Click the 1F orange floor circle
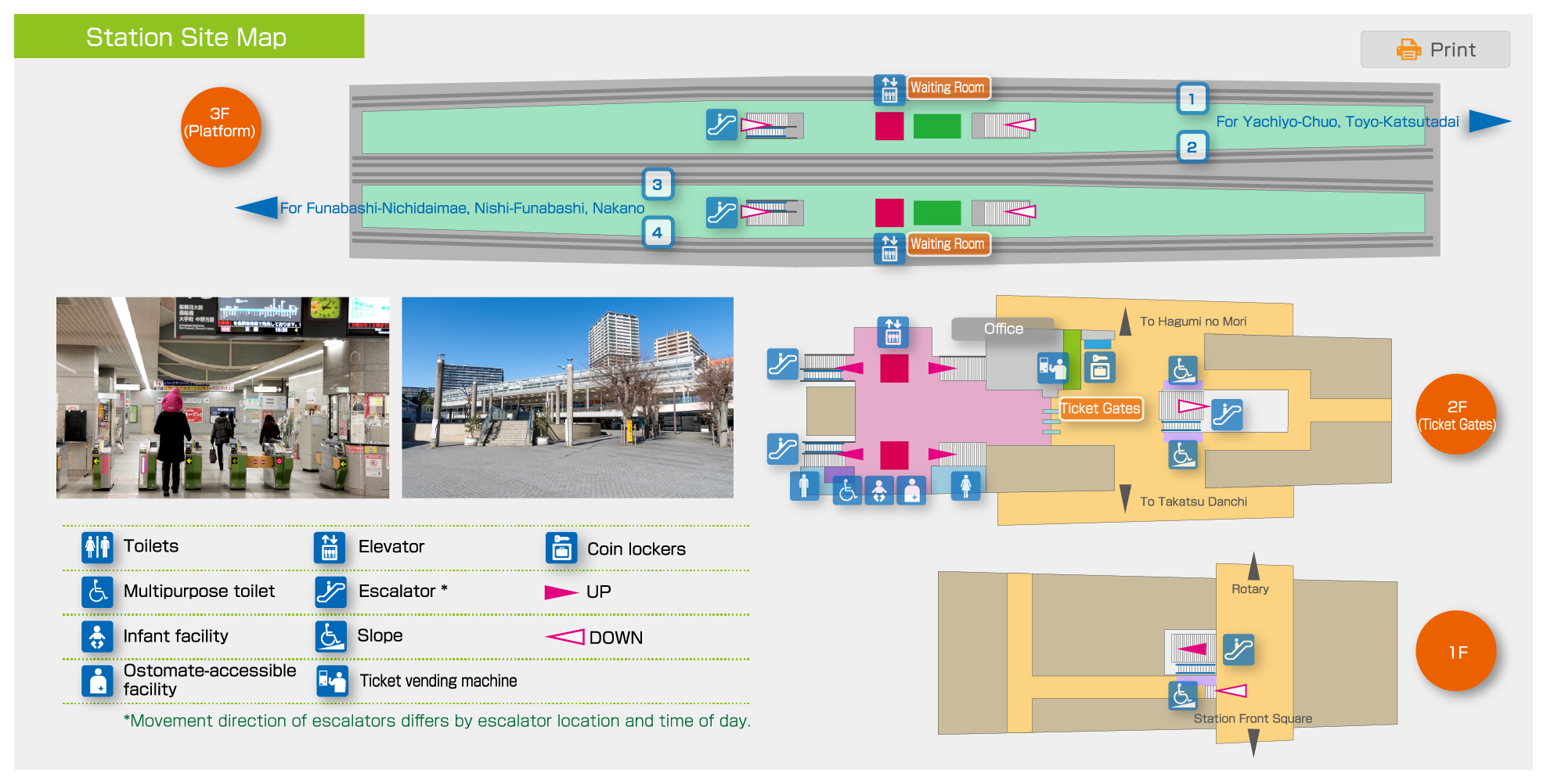This screenshot has height=784, width=1547. [x=1456, y=652]
